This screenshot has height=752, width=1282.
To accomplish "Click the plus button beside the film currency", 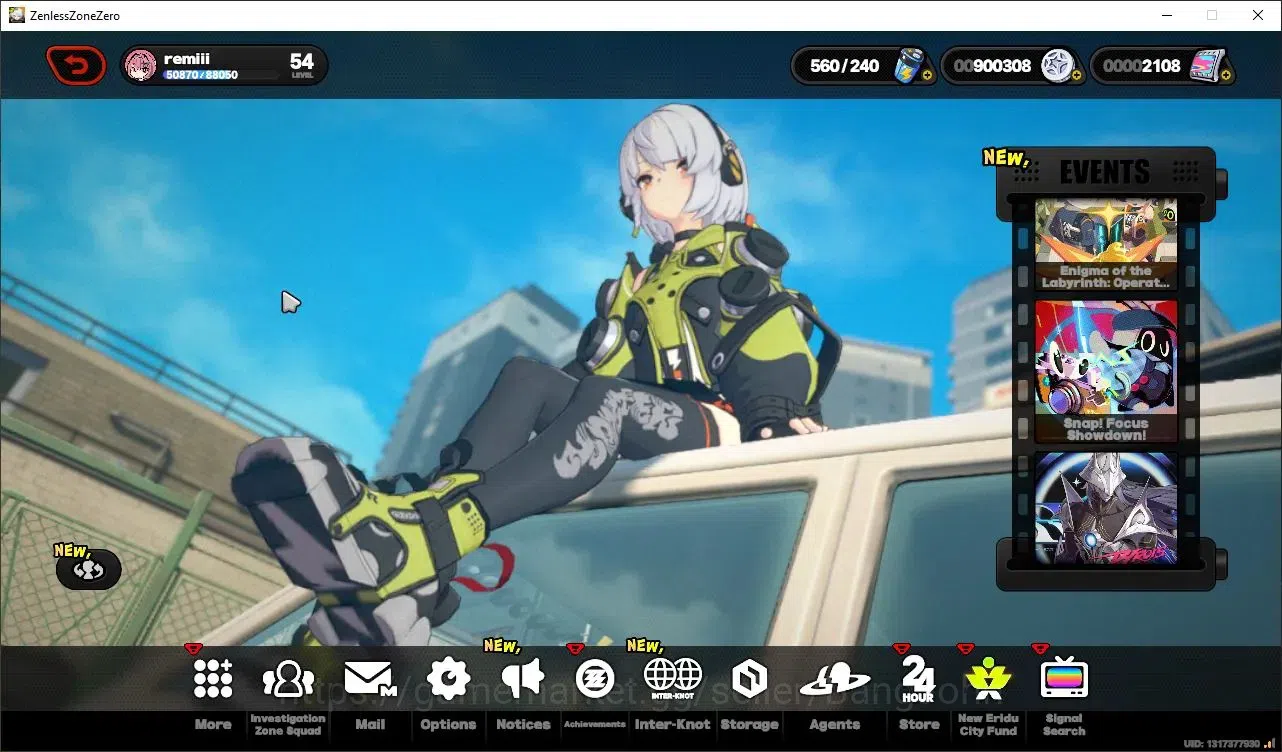I will pyautogui.click(x=1226, y=75).
